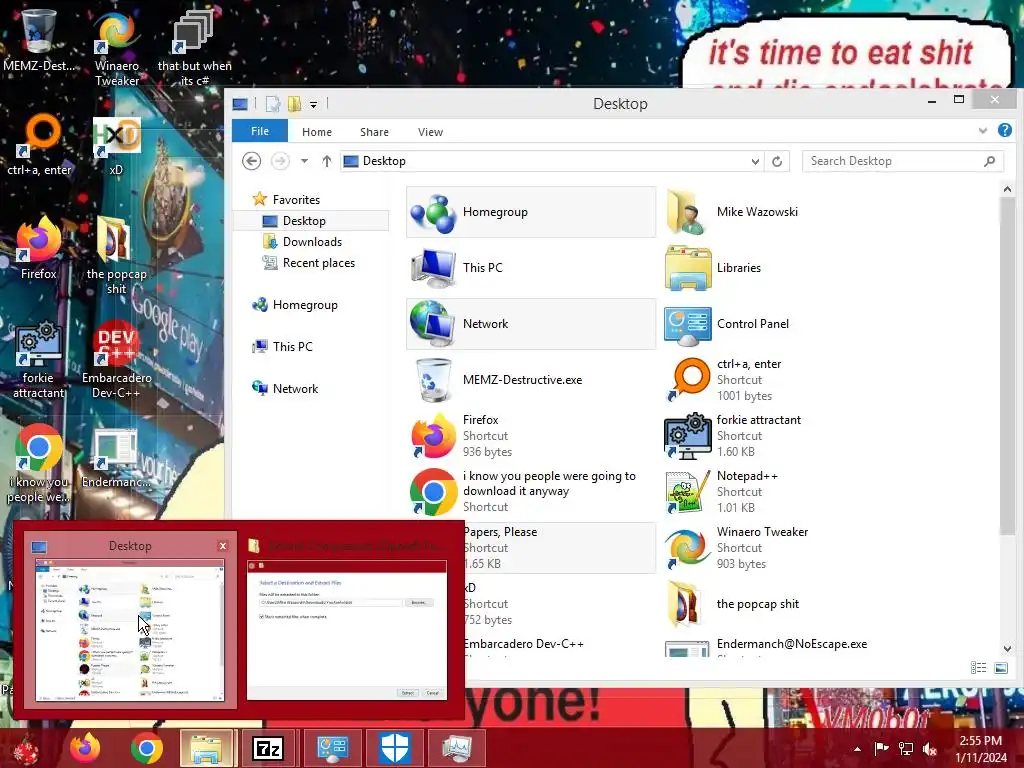Open the File tab in Explorer
Screen dimensions: 1024x768
click(260, 131)
